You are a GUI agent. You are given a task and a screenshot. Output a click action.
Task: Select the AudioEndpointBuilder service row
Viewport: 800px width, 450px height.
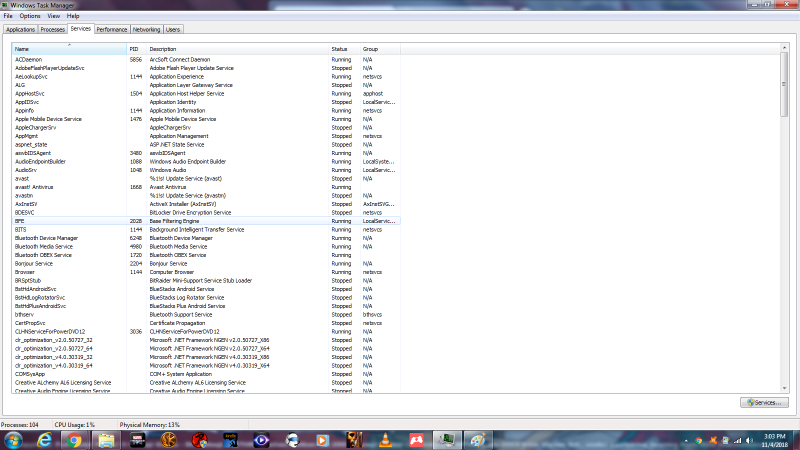(206, 162)
